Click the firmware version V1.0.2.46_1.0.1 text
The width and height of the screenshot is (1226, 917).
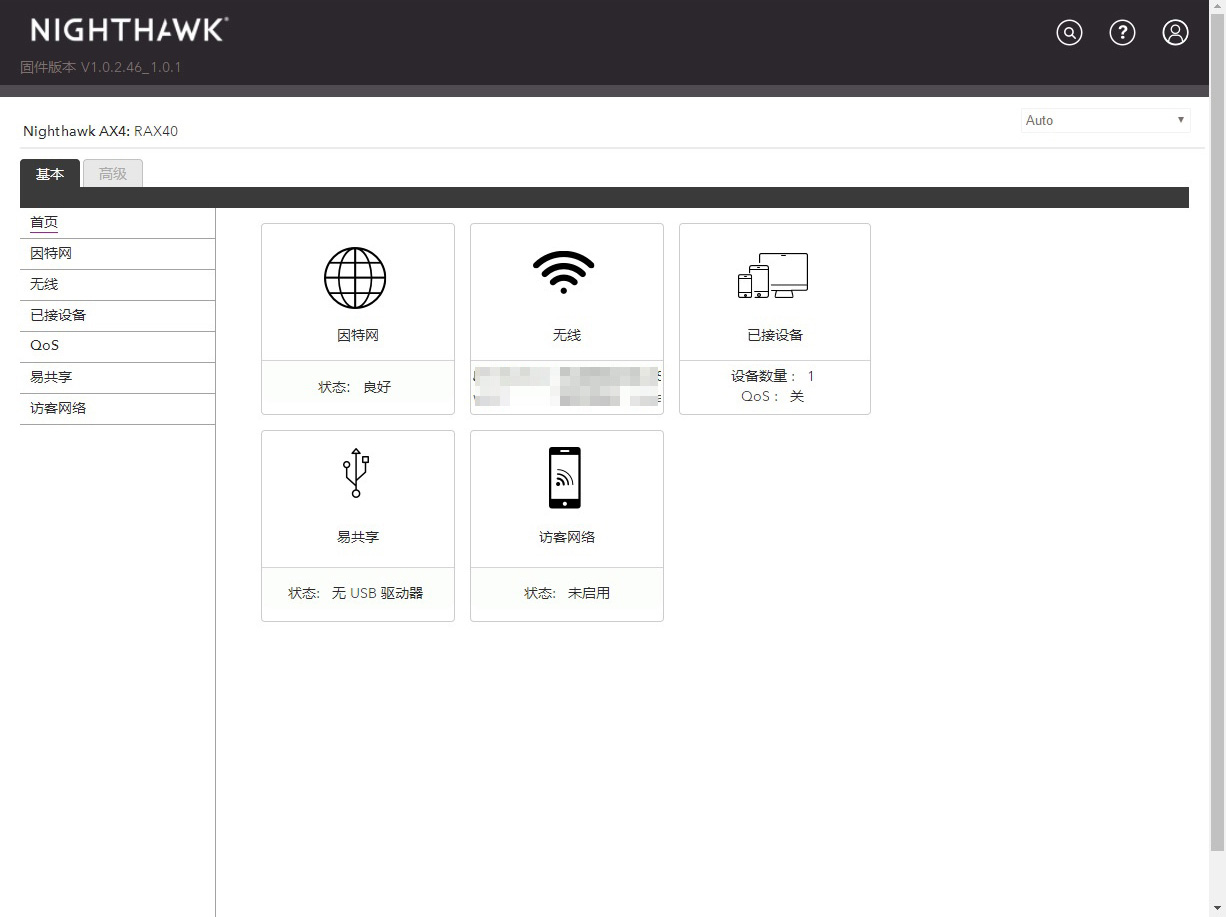[101, 68]
